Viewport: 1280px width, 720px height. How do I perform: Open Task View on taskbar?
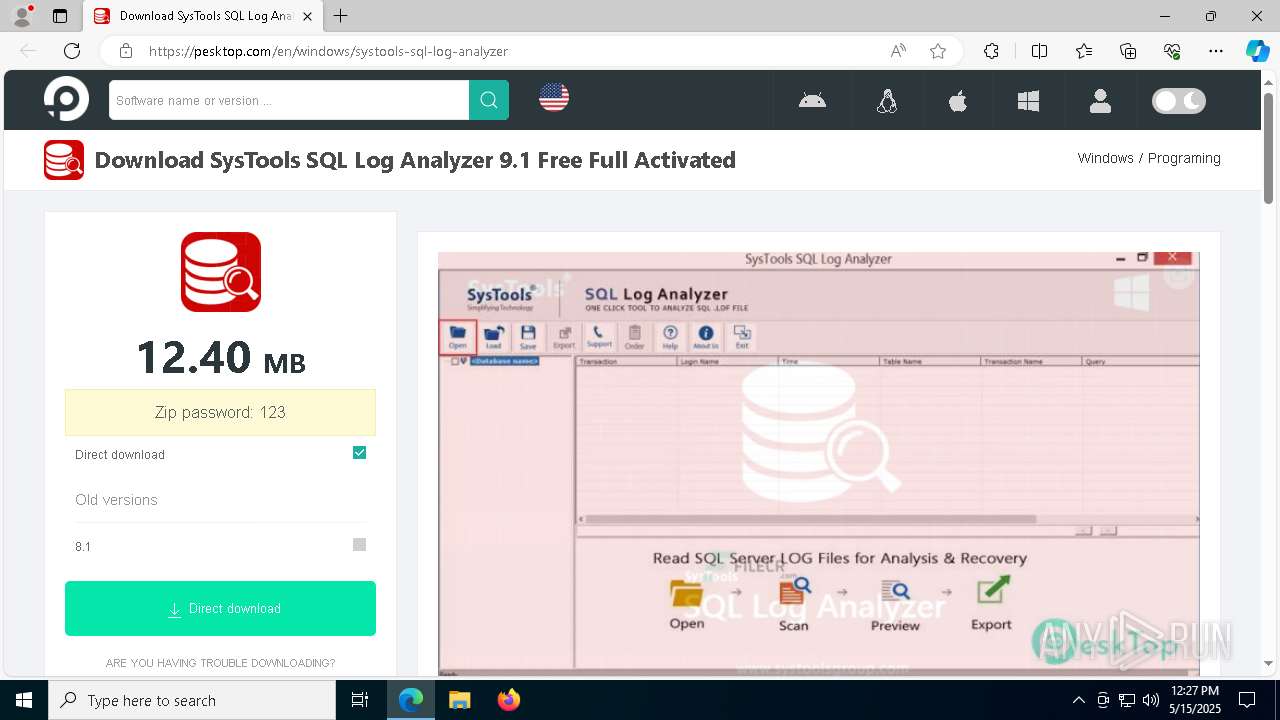point(360,700)
